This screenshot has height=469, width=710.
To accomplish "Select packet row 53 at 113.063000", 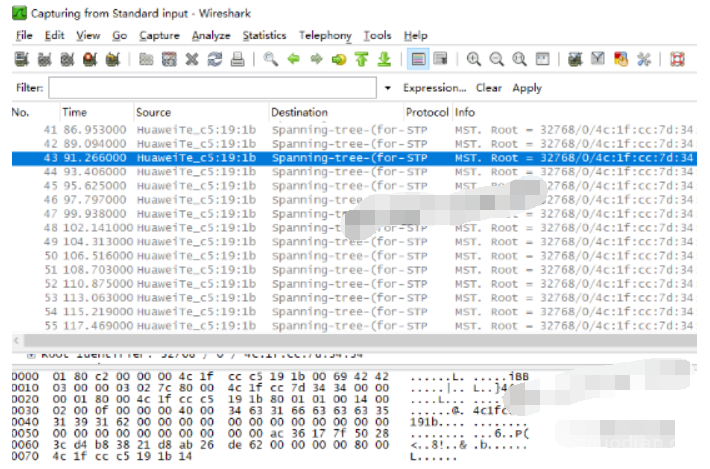I will click(x=354, y=298).
